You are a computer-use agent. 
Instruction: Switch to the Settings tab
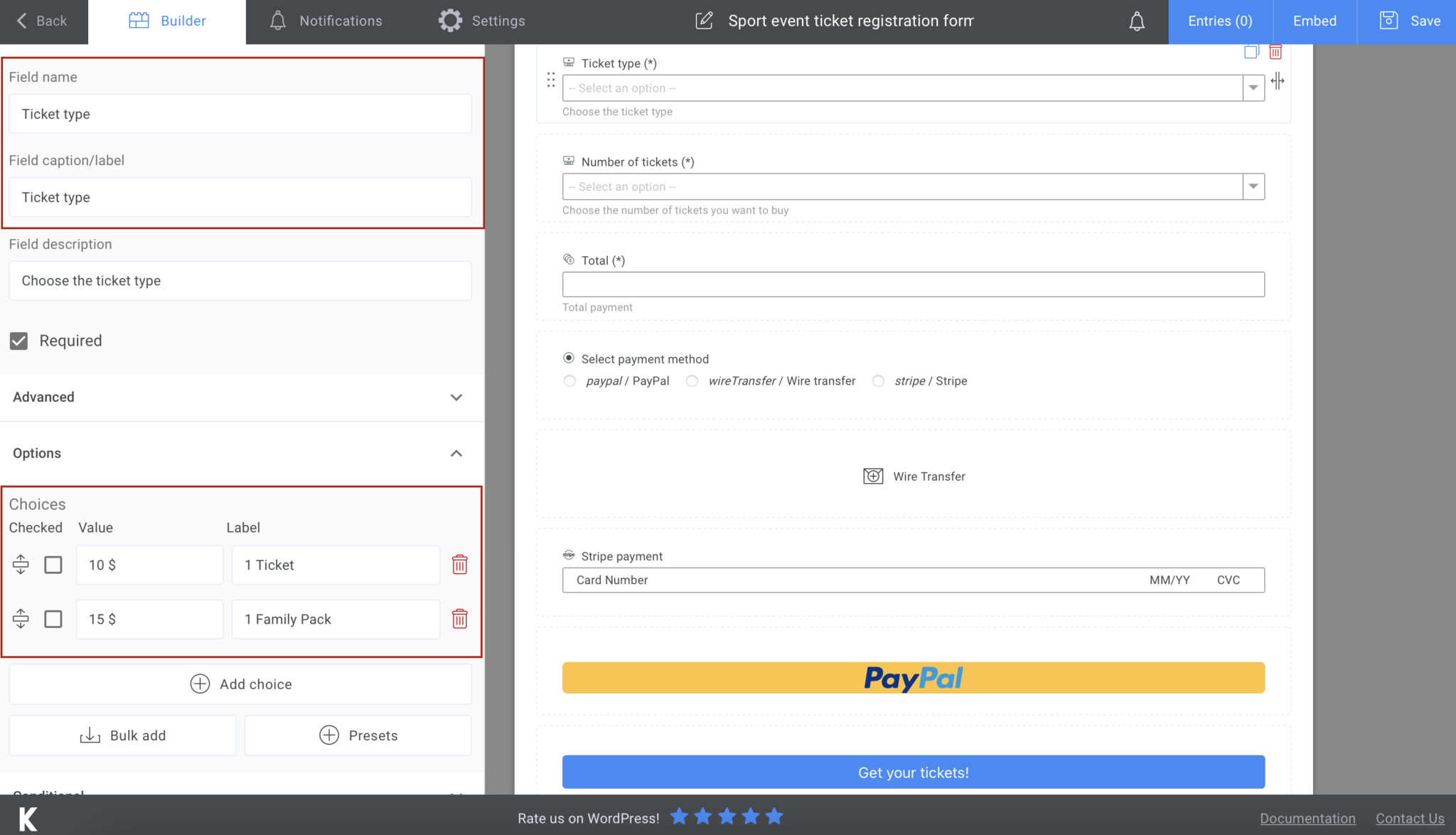click(481, 21)
